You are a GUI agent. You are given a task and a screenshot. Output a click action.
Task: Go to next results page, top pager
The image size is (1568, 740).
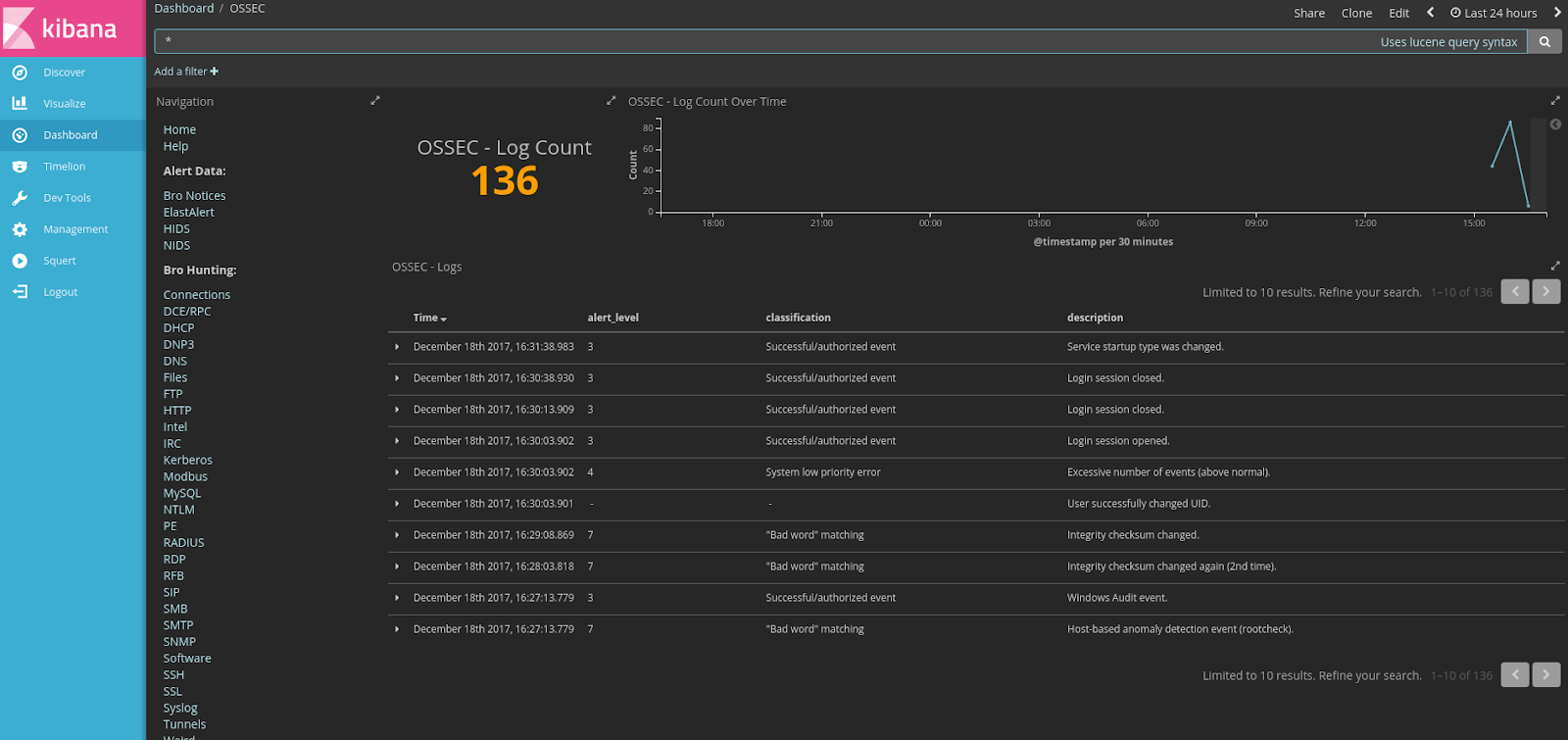1546,291
